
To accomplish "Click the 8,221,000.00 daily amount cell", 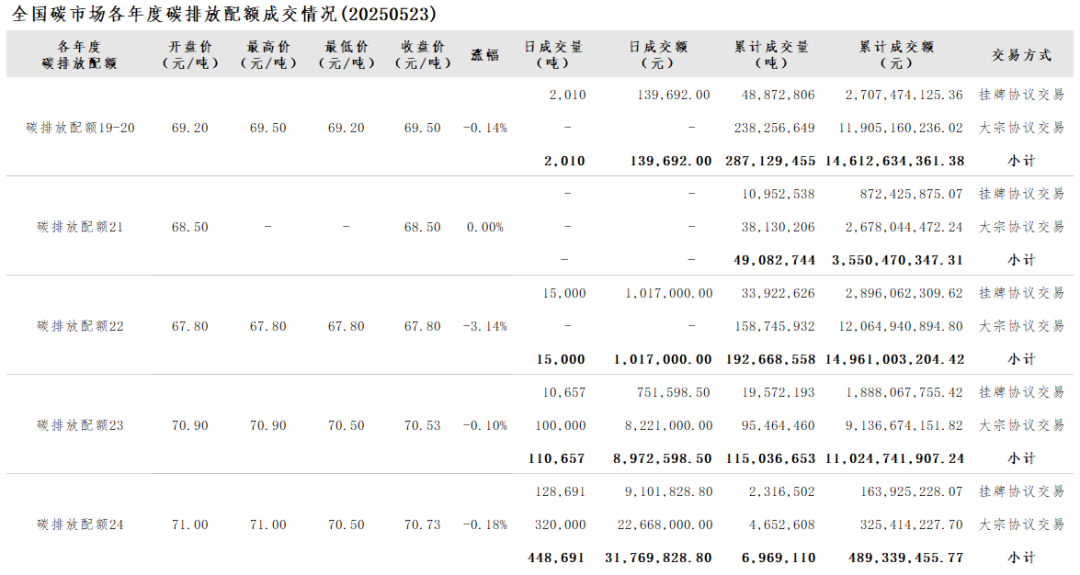I will point(668,425).
